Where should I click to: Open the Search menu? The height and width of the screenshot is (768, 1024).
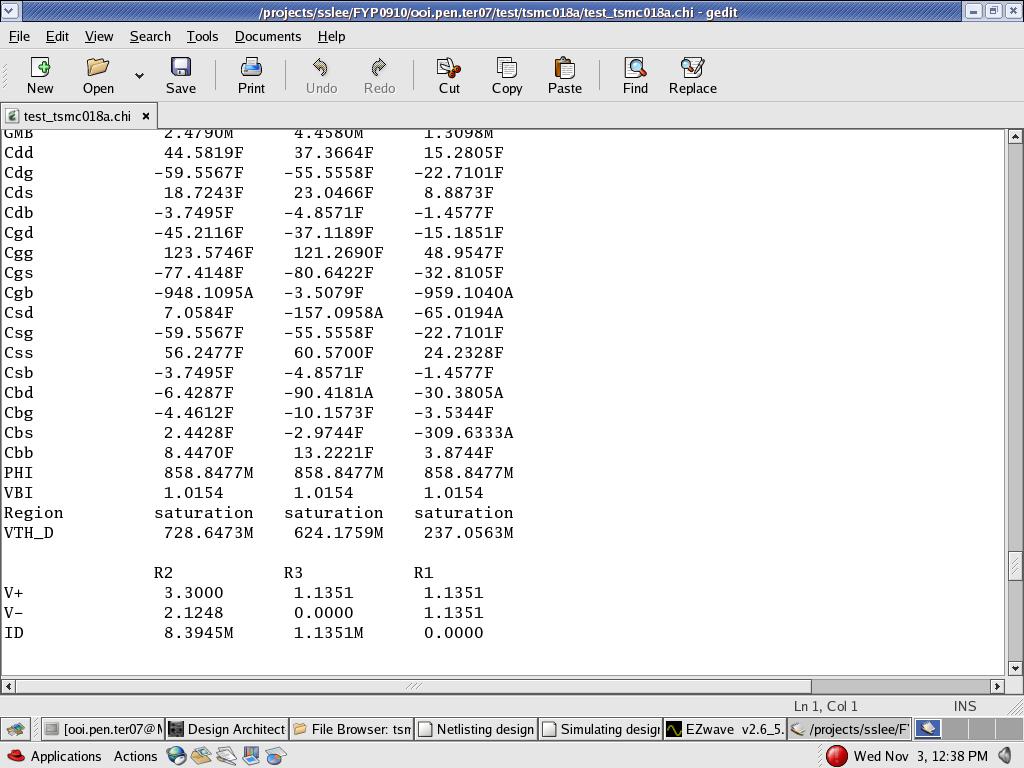pyautogui.click(x=150, y=37)
